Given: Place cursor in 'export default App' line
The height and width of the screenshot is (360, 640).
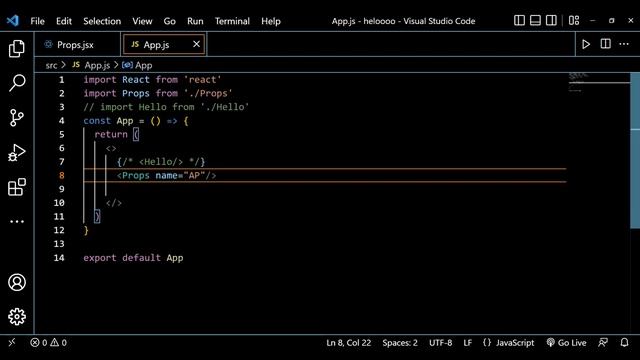Looking at the screenshot, I should (133, 258).
